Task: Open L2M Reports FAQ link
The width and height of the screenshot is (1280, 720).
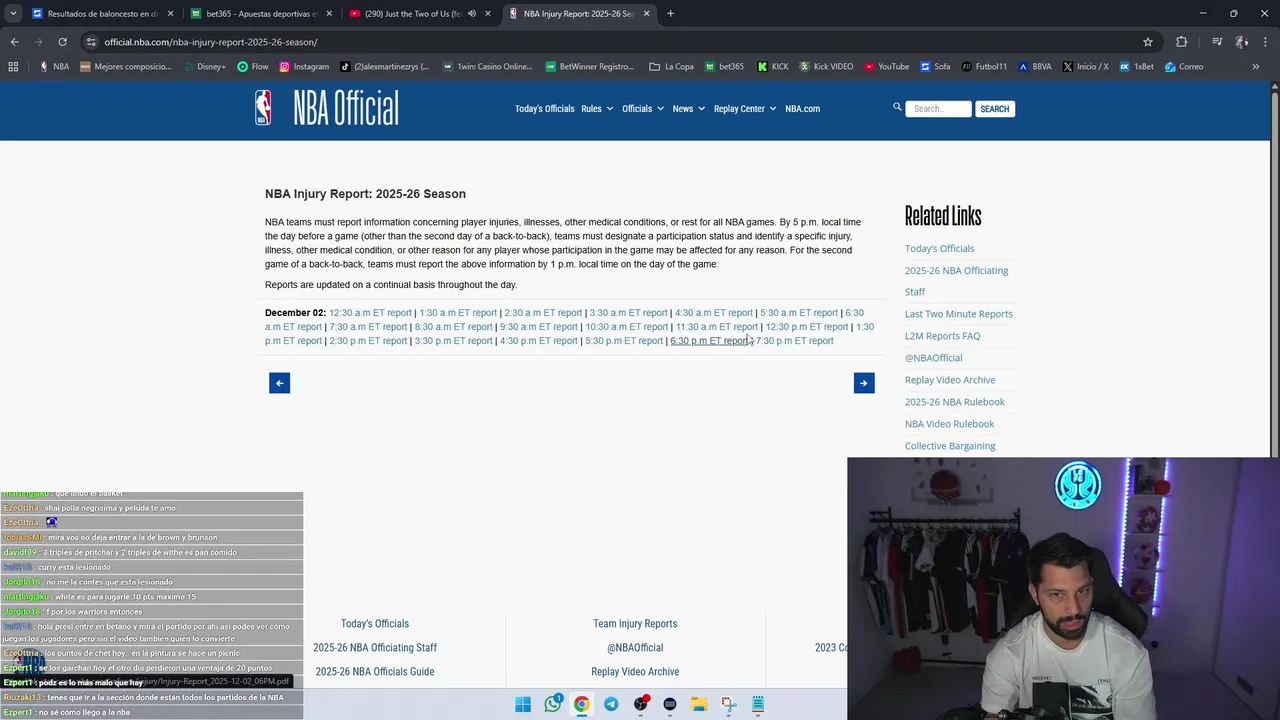Action: (x=942, y=336)
